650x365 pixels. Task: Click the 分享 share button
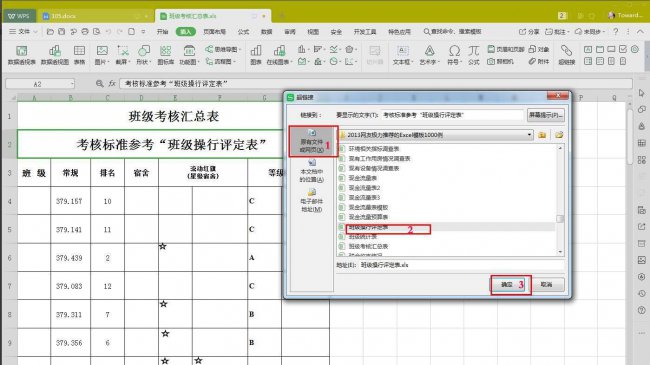pyautogui.click(x=529, y=32)
